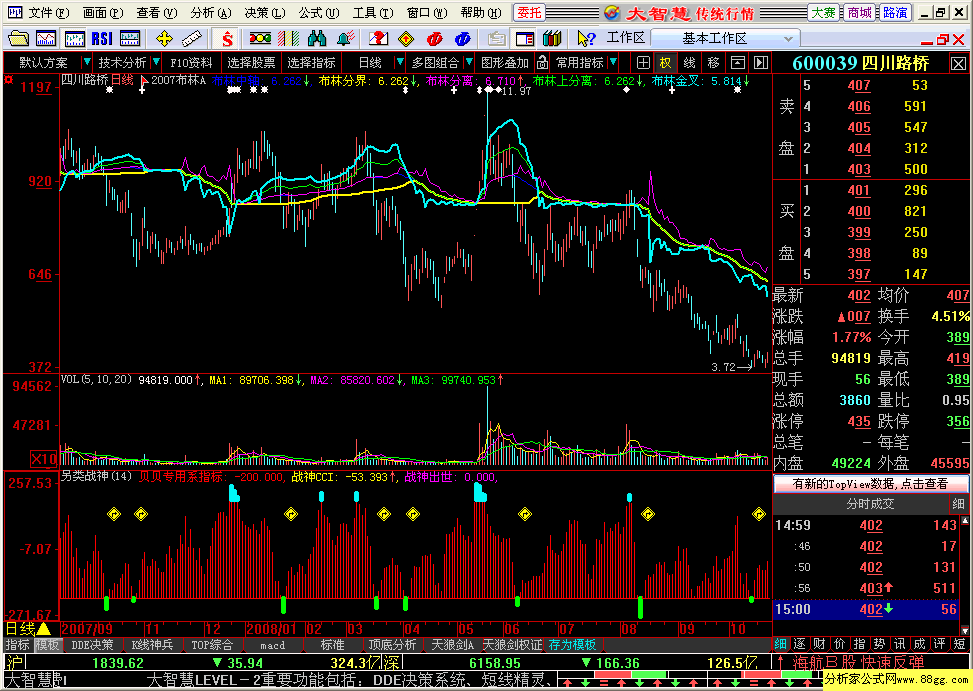The width and height of the screenshot is (973, 691).
Task: Toggle the 移 move button
Action: tap(714, 63)
